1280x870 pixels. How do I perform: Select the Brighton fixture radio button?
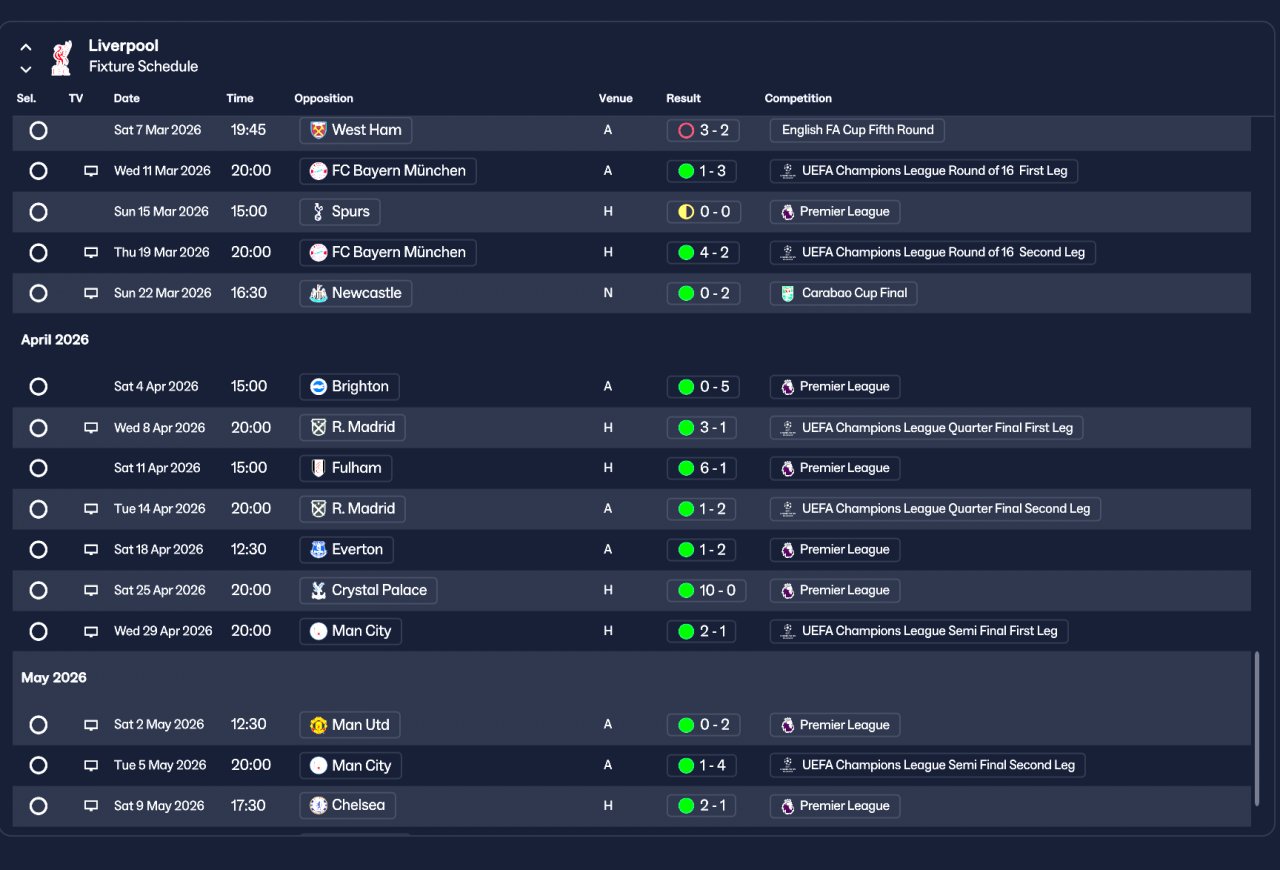point(38,386)
